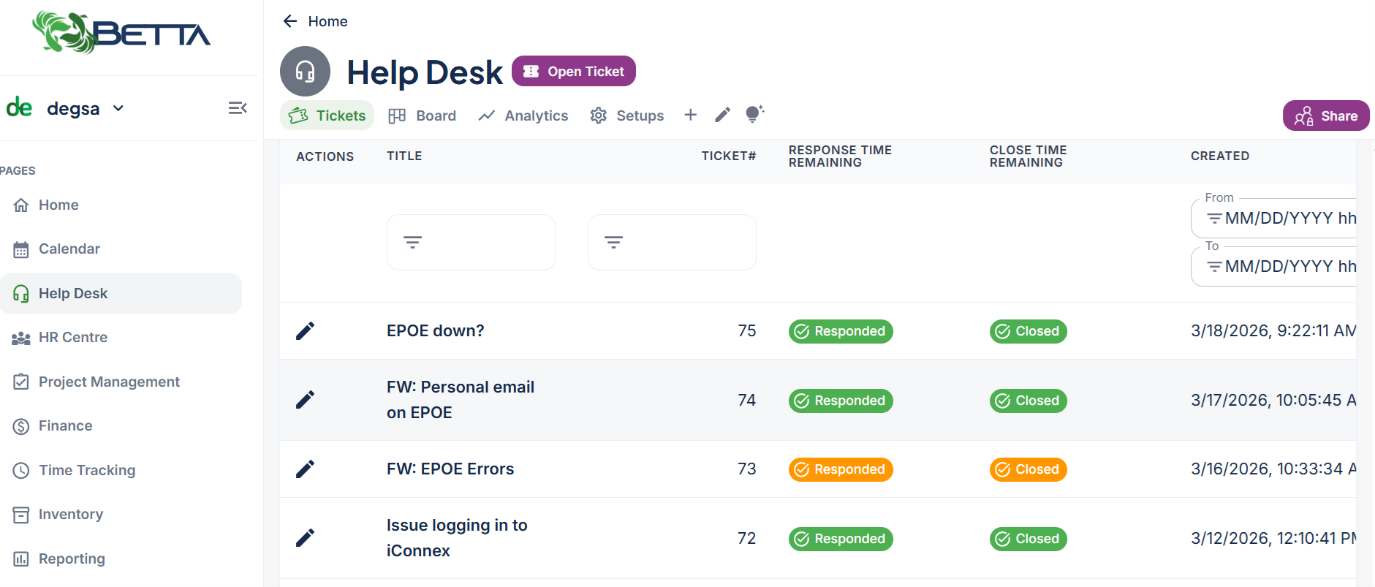This screenshot has width=1375, height=587.
Task: Switch to the Board tab
Action: pyautogui.click(x=422, y=116)
